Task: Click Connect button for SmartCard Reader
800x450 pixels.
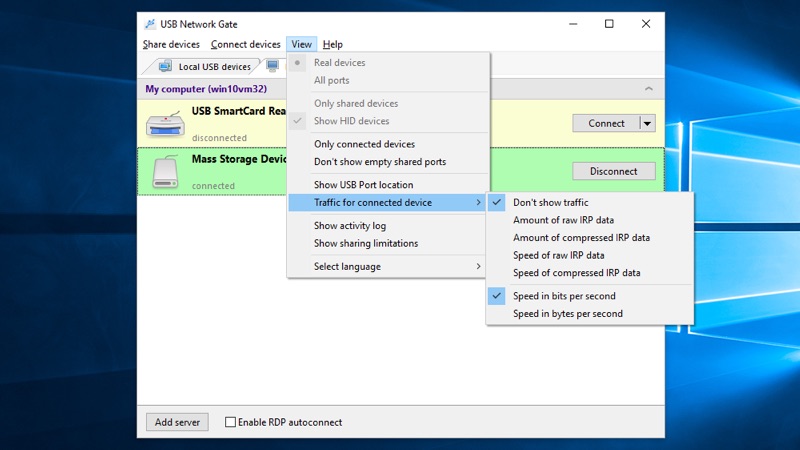Action: (606, 123)
